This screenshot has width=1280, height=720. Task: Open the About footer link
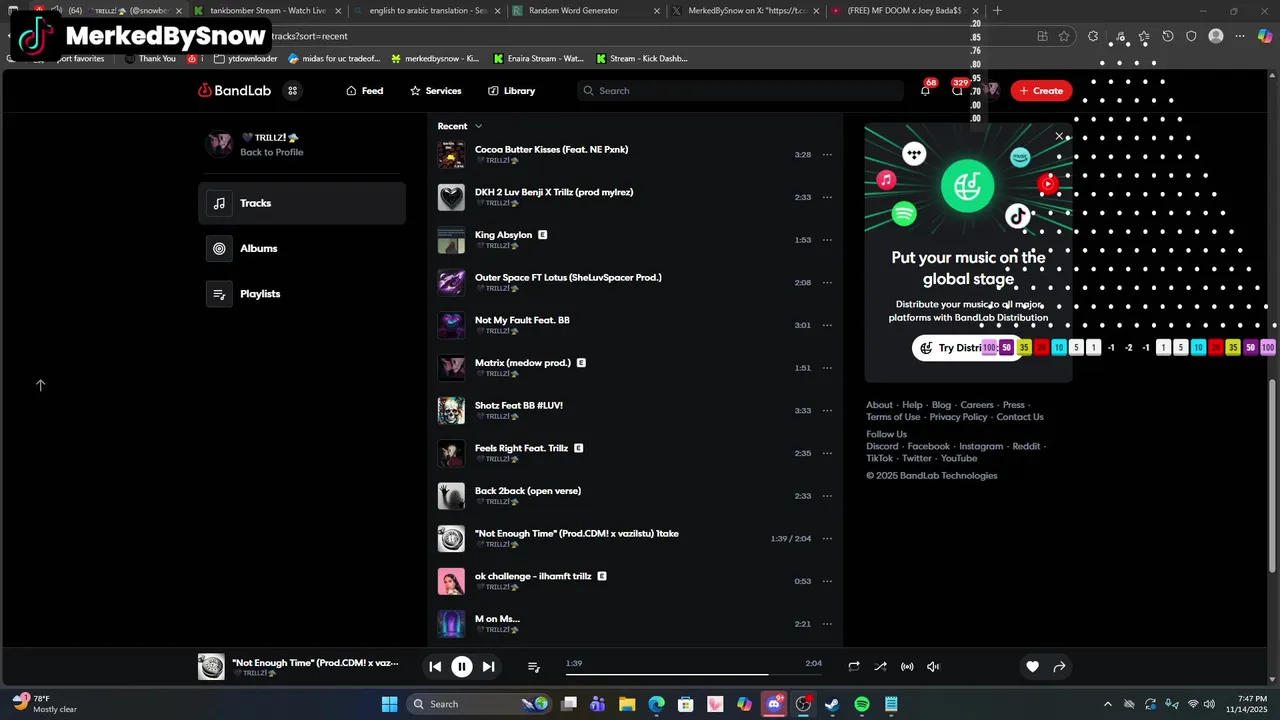point(879,405)
